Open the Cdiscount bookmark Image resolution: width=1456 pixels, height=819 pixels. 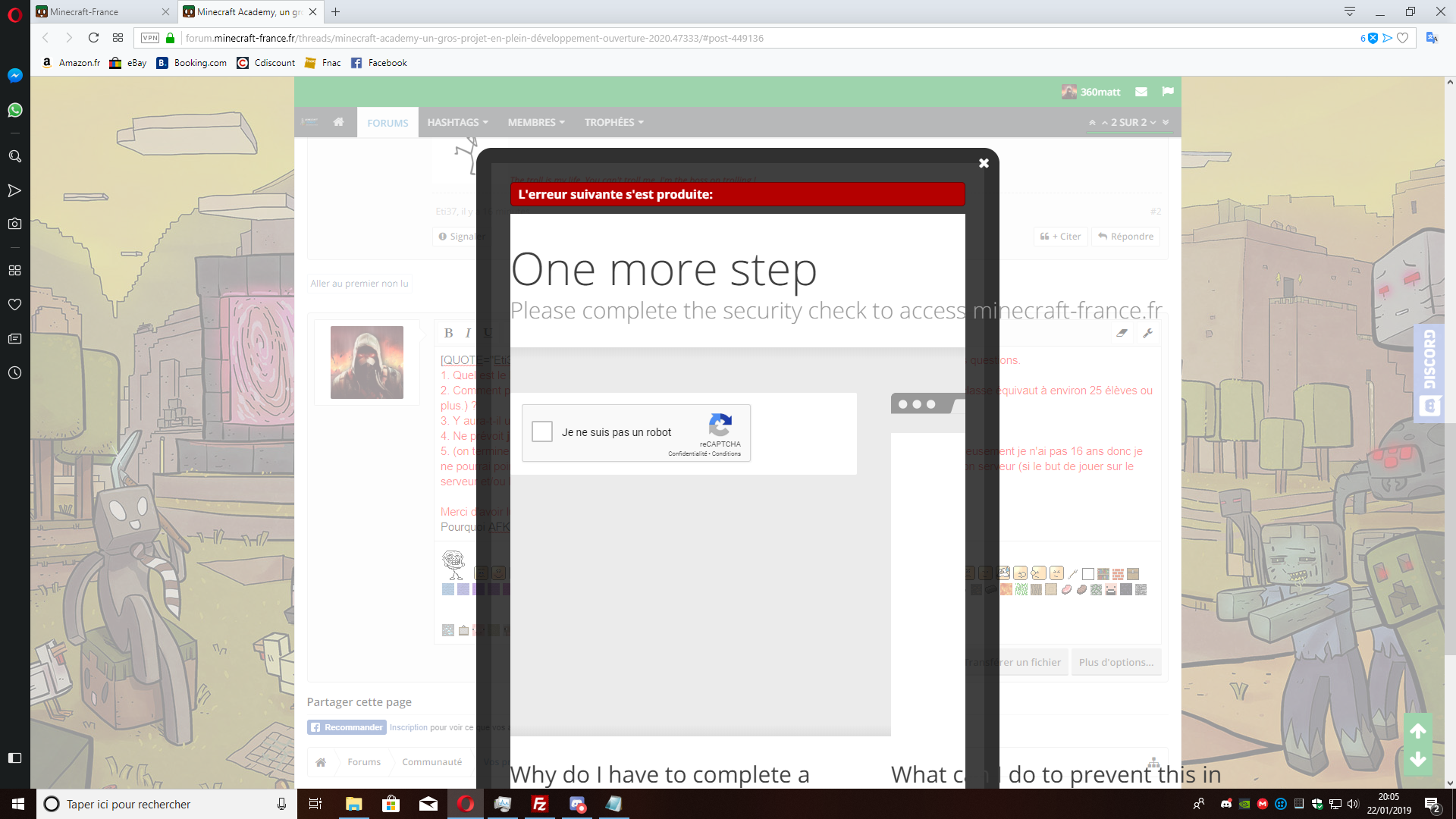[266, 63]
